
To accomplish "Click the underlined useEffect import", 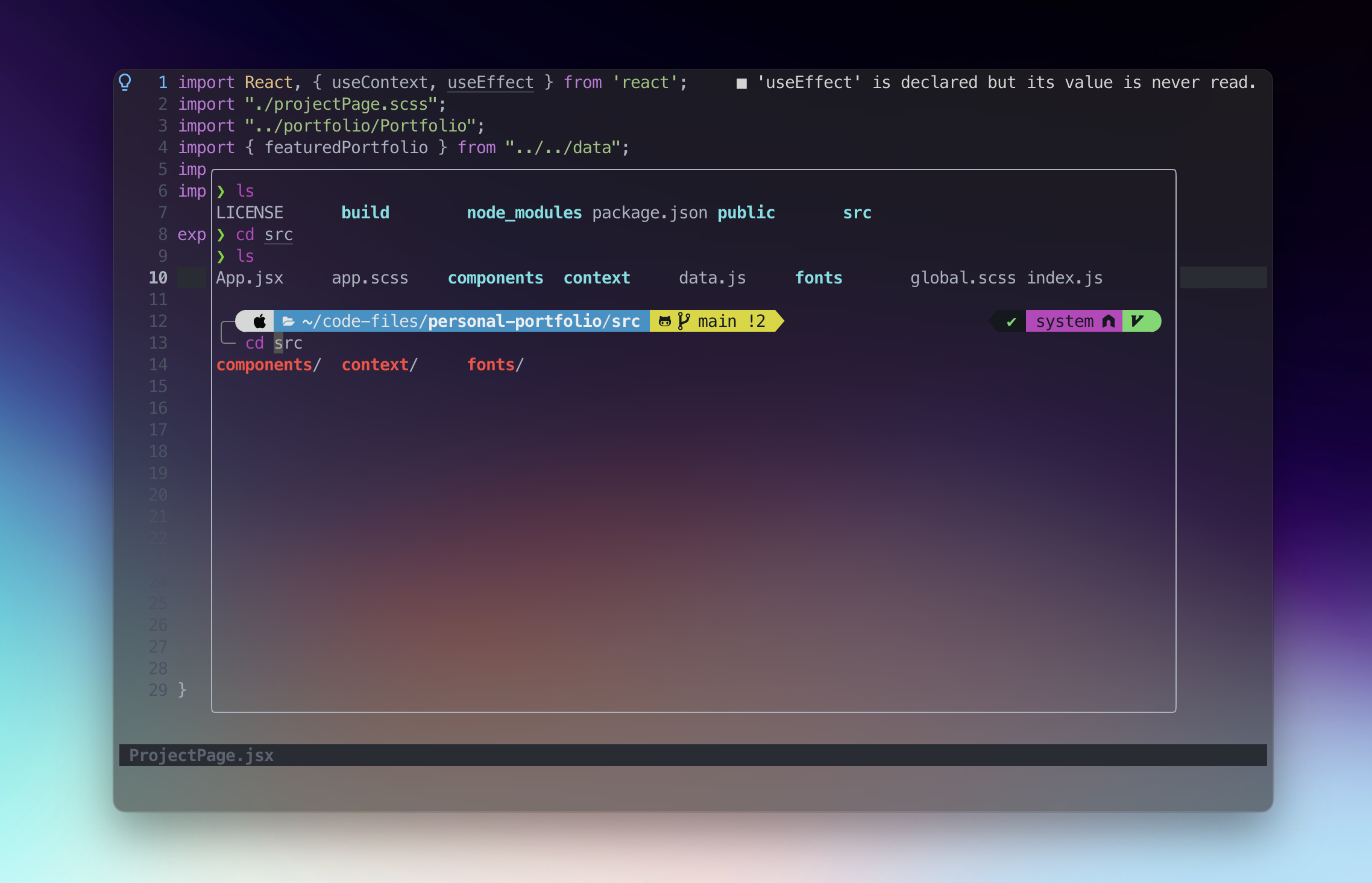I will pos(490,82).
